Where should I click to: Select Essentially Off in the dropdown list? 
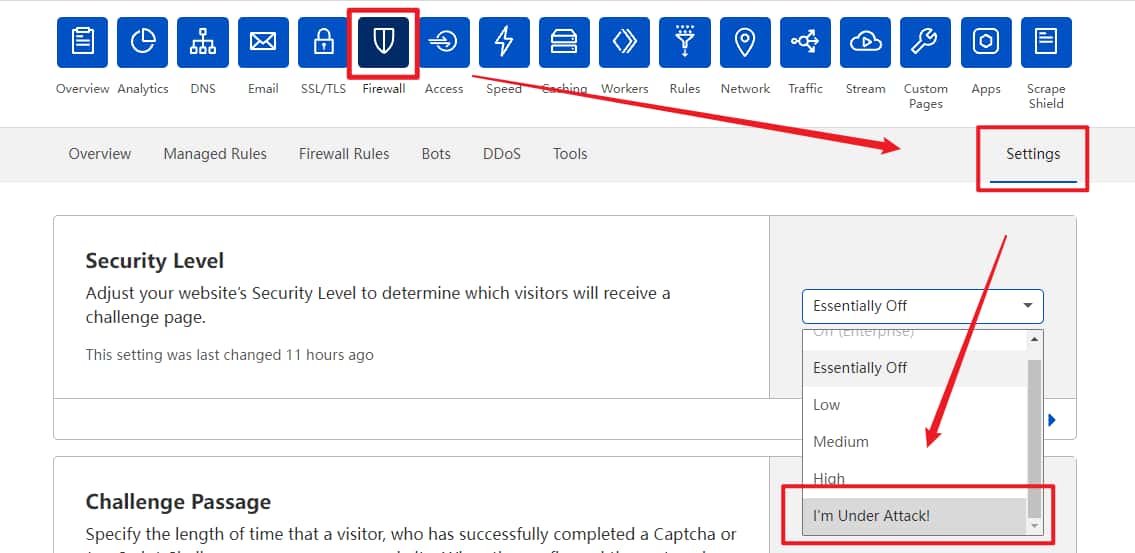tap(915, 368)
